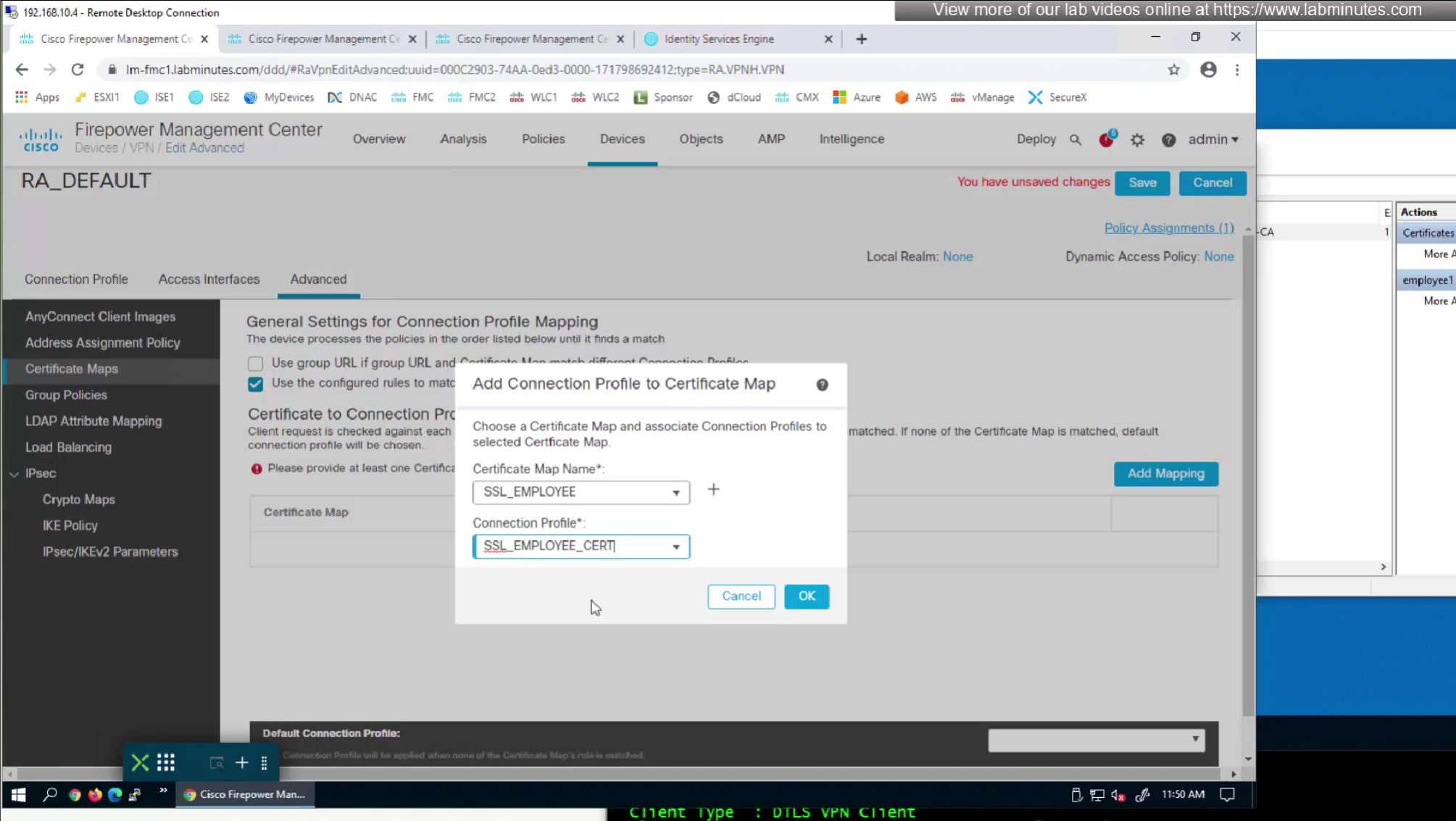
Task: Open the Certificate Map Name dropdown
Action: [581, 492]
